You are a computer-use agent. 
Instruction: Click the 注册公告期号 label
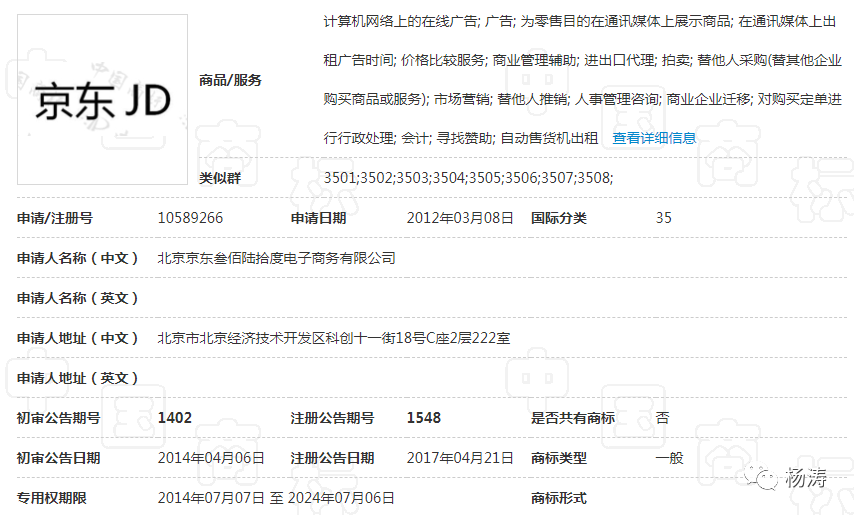coord(332,418)
